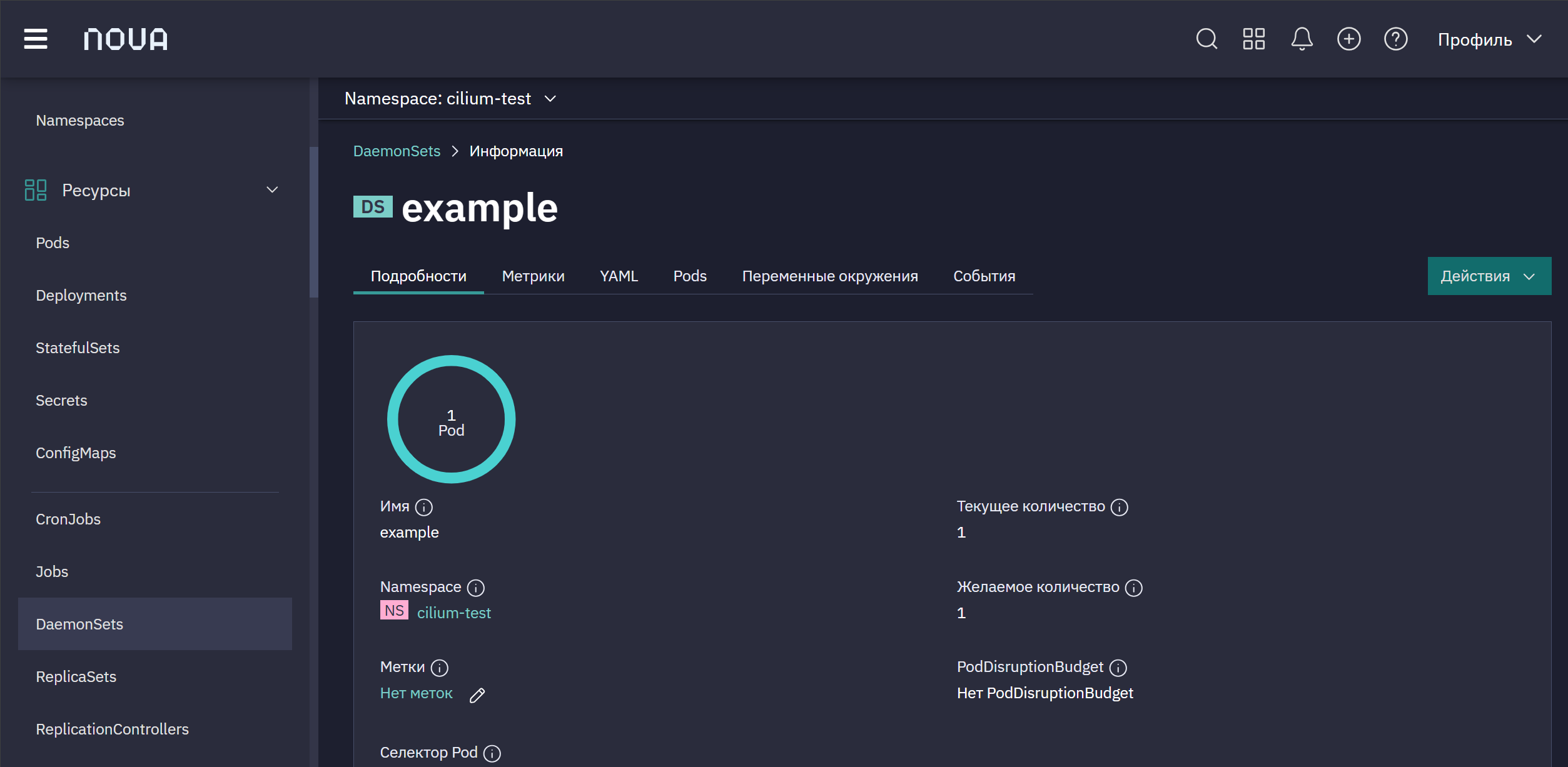Screen dimensions: 1568x767
Task: Open notifications bell icon
Action: coord(1302,39)
